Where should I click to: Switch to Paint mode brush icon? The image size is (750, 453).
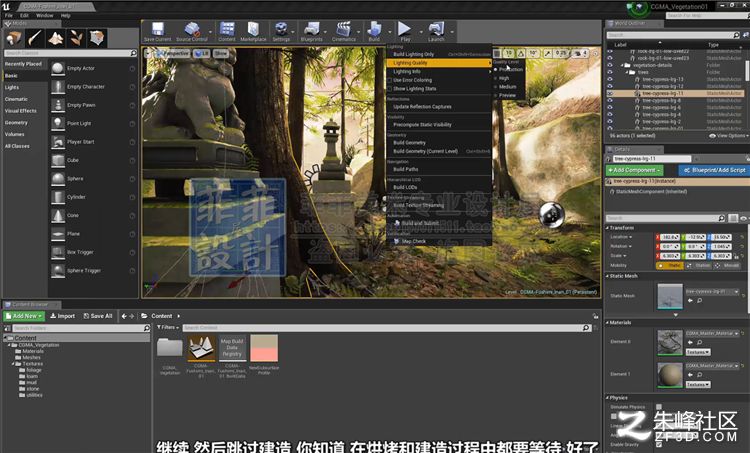35,38
